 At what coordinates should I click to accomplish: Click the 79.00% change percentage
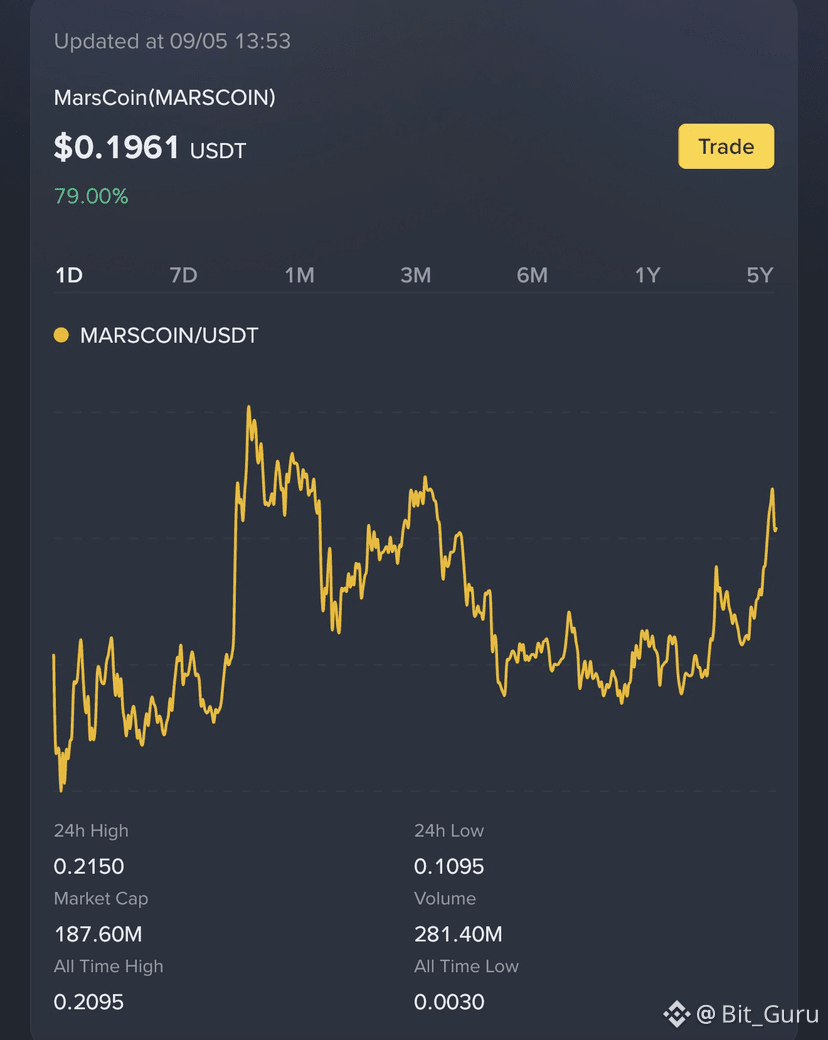91,196
